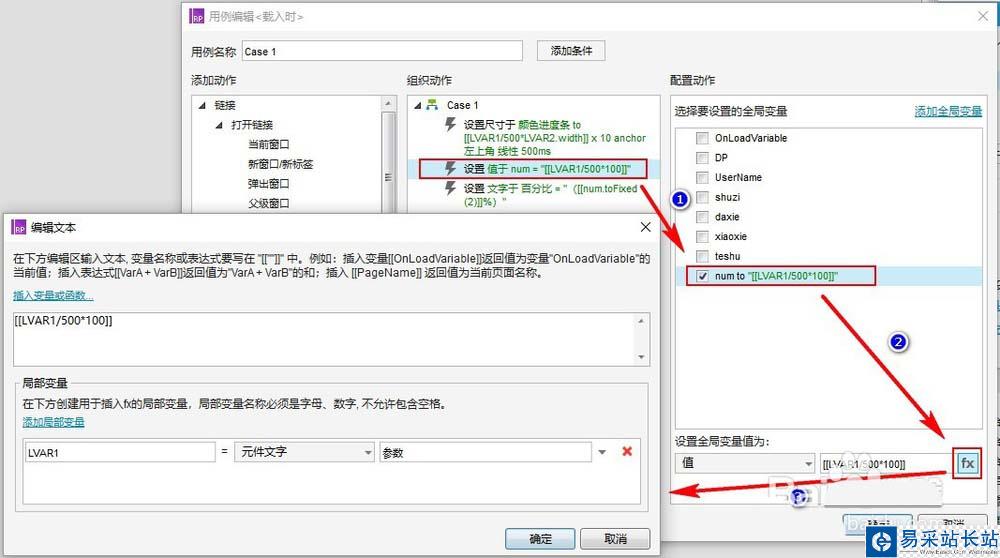This screenshot has height=558, width=1000.
Task: Click the RP icon in 用例编辑 title bar
Action: 197,16
